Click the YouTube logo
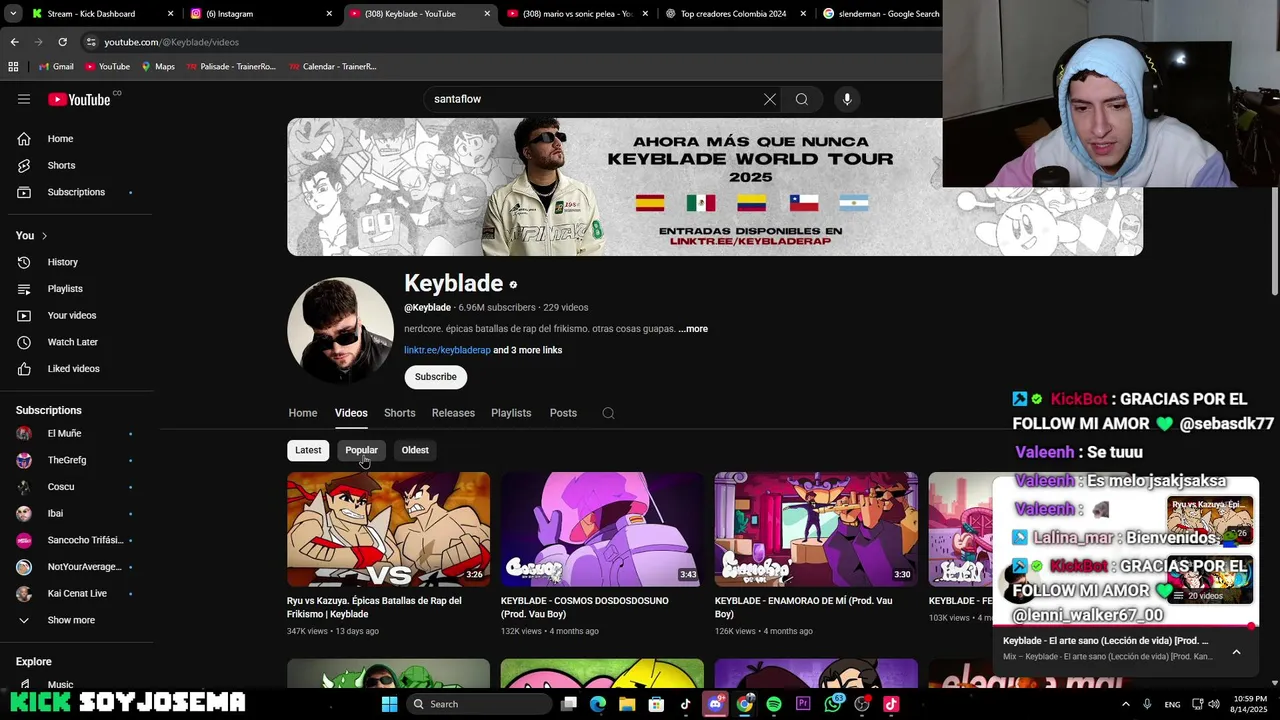Image resolution: width=1280 pixels, height=720 pixels. click(81, 99)
